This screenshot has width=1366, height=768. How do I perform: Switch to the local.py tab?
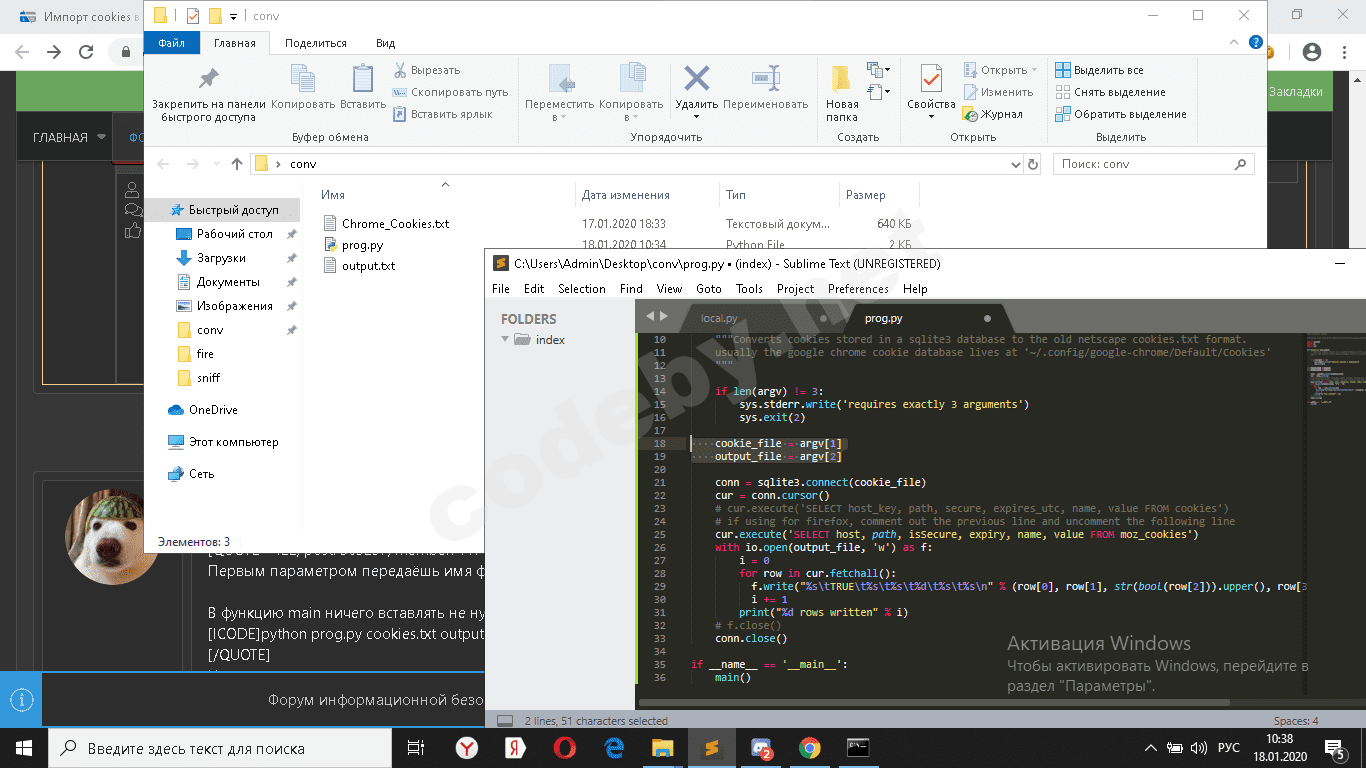719,318
